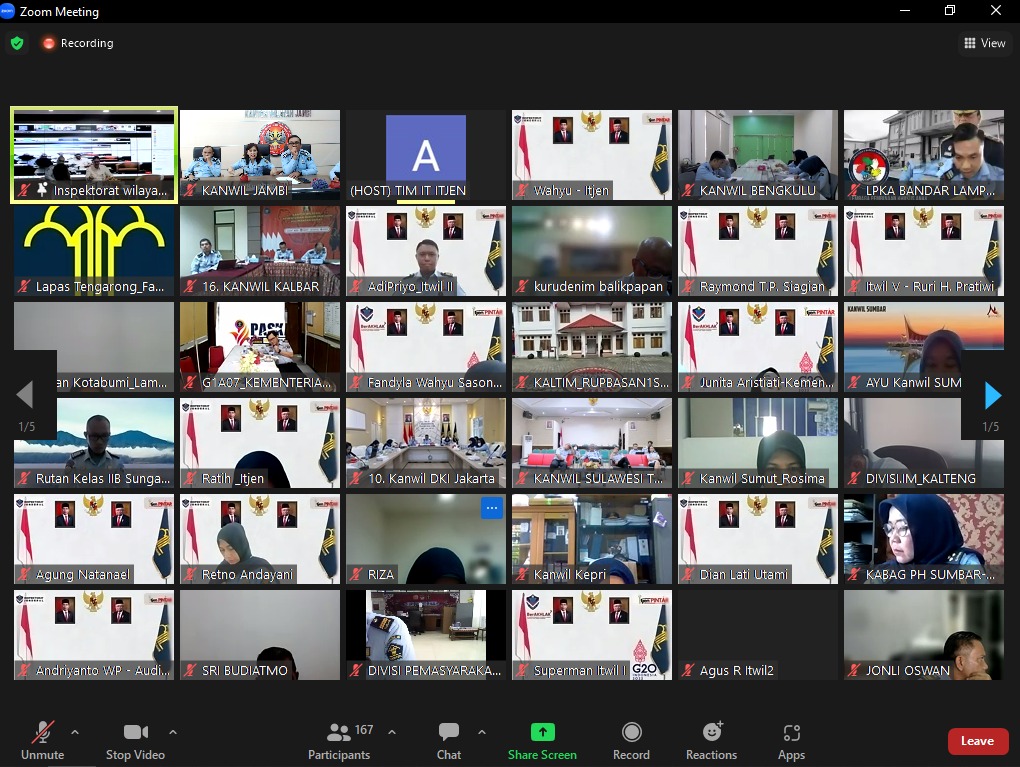
Task: Expand the arrow next to Chat
Action: [x=482, y=731]
